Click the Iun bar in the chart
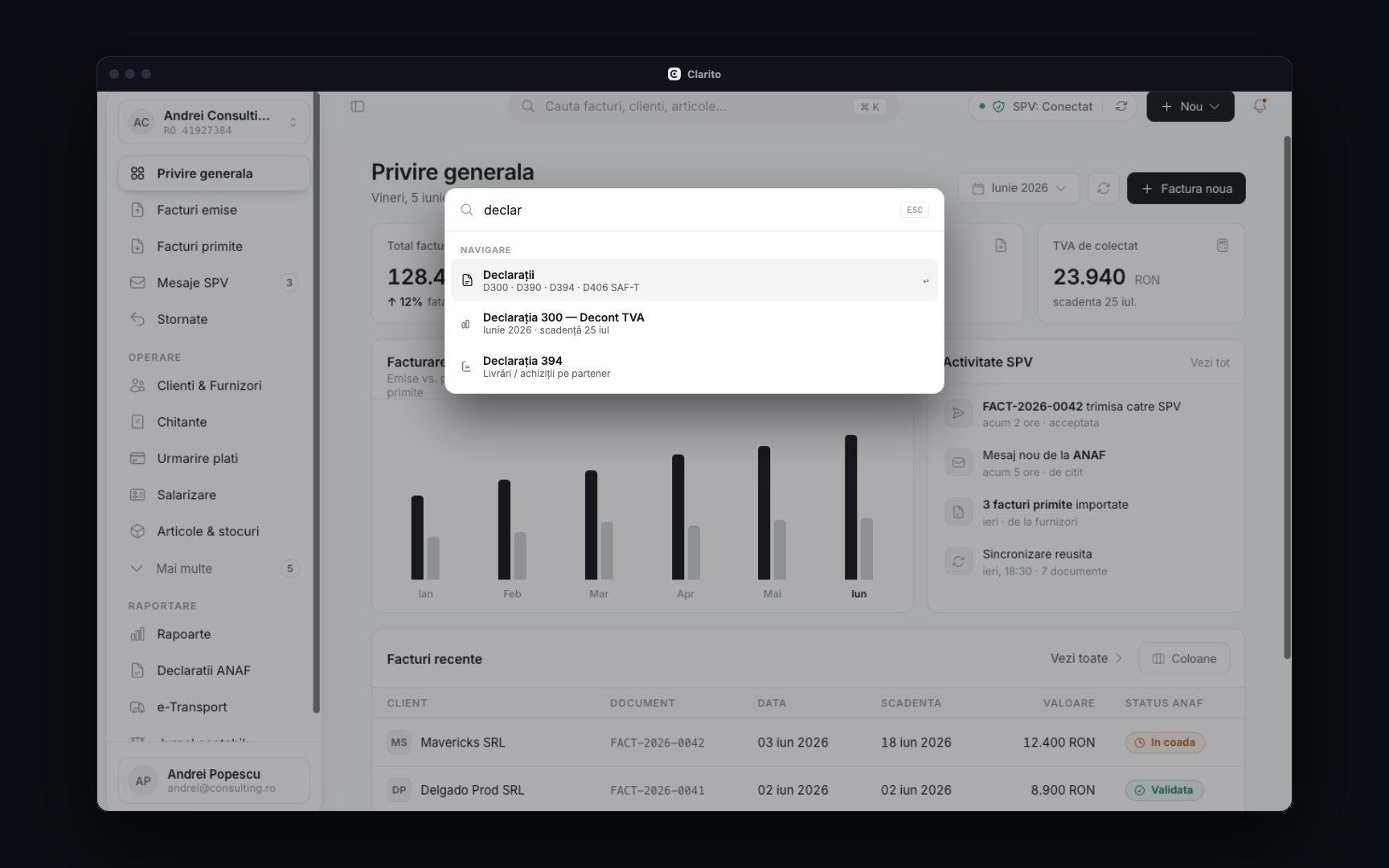1389x868 pixels. pos(850,507)
